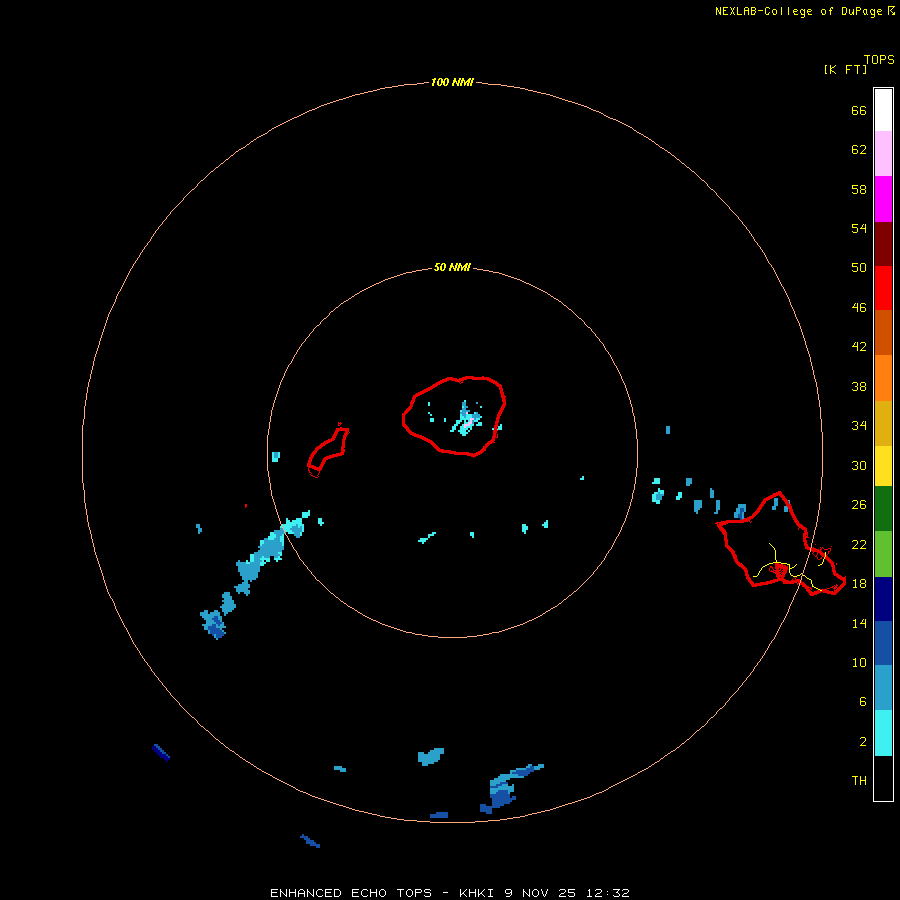Click the 50 NMI range ring label
This screenshot has height=900, width=900.
pos(452,267)
